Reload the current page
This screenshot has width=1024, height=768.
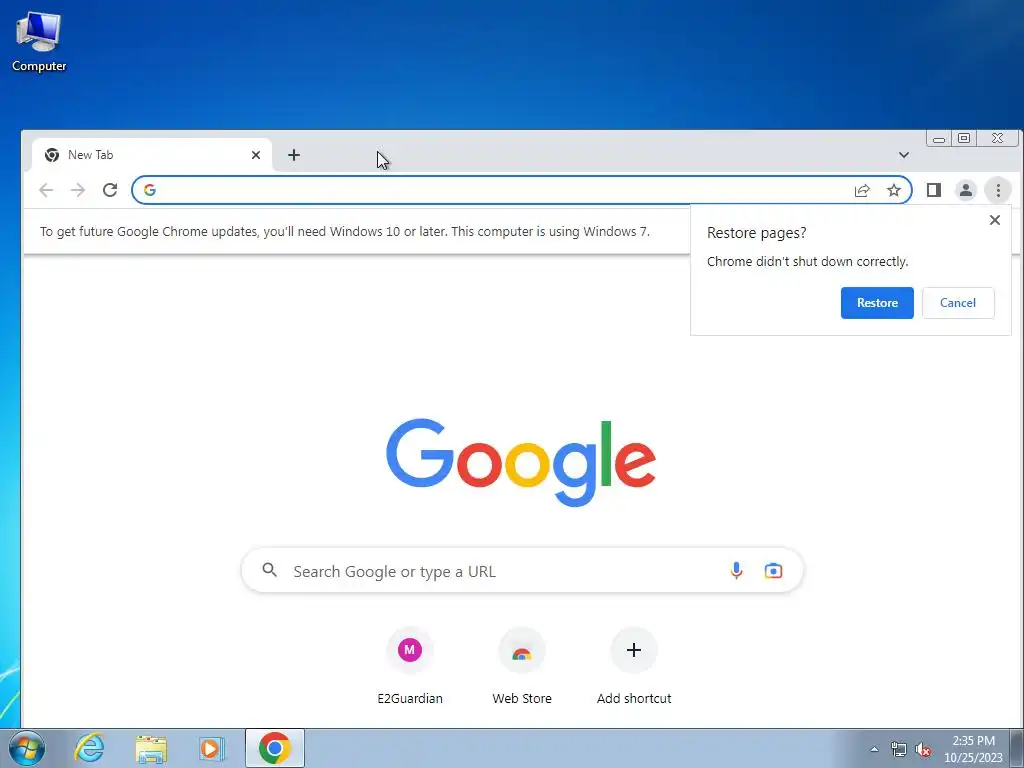click(x=110, y=190)
